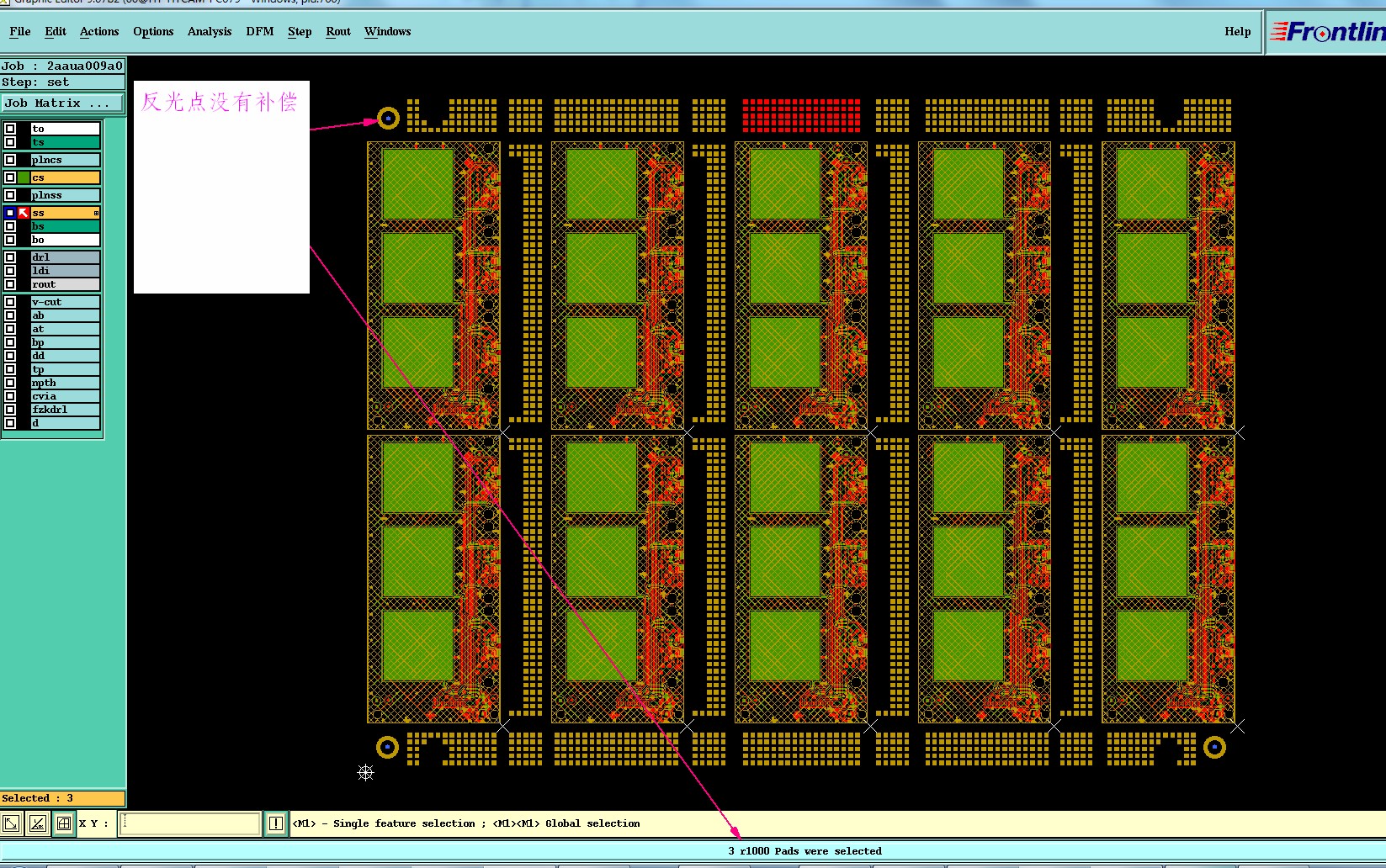
Task: Select layer name cvia
Action: (66, 396)
